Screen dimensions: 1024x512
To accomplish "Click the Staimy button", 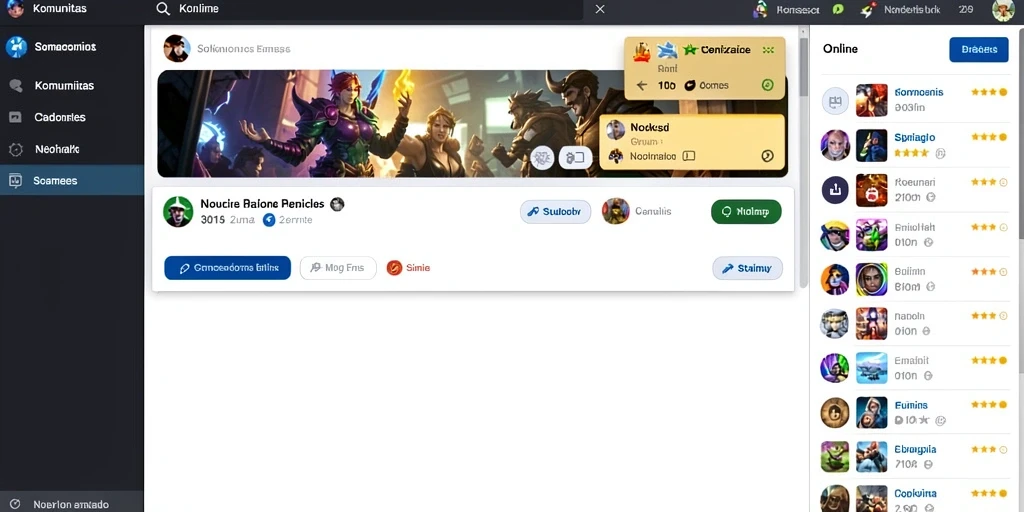I will pos(747,268).
